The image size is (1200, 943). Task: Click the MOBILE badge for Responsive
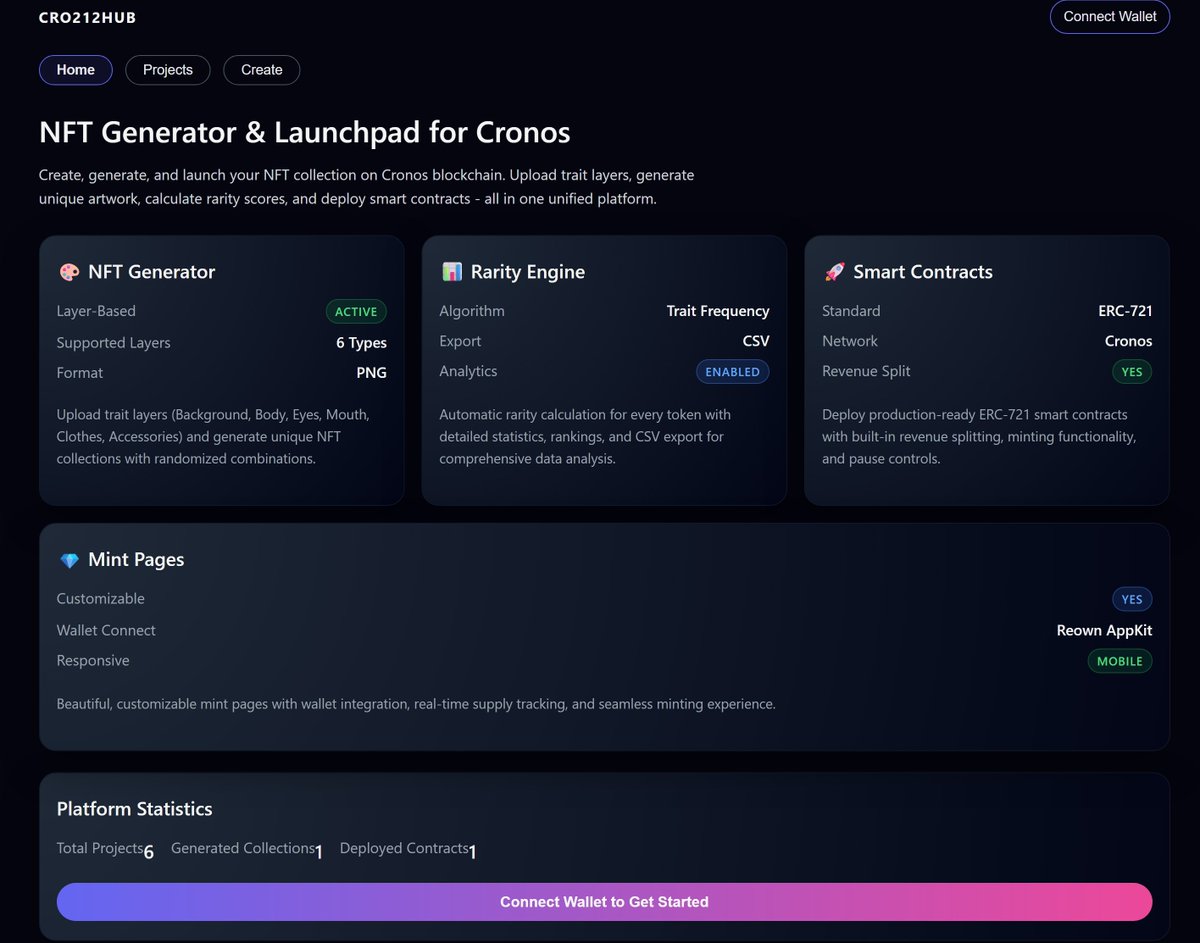click(x=1120, y=662)
